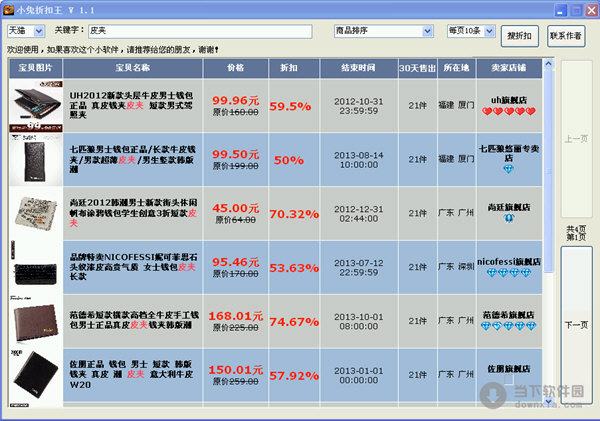Click the 53.63% discount value

pyautogui.click(x=294, y=268)
